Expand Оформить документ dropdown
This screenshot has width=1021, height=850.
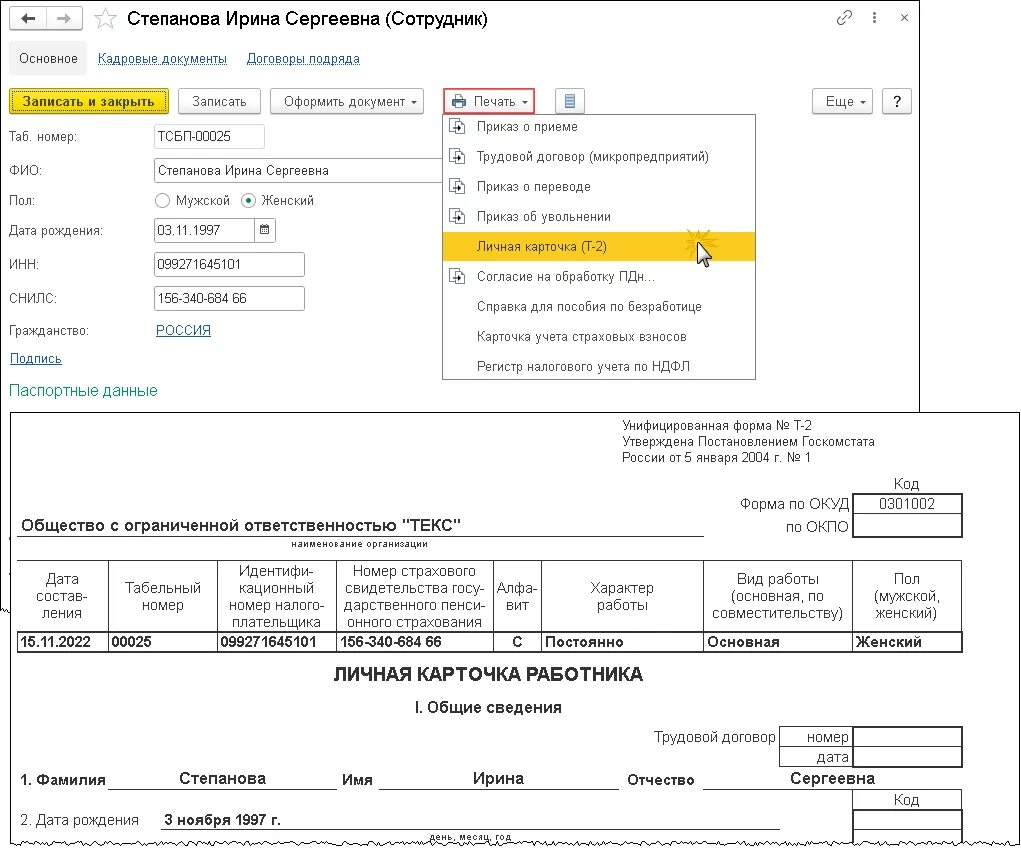[x=347, y=102]
